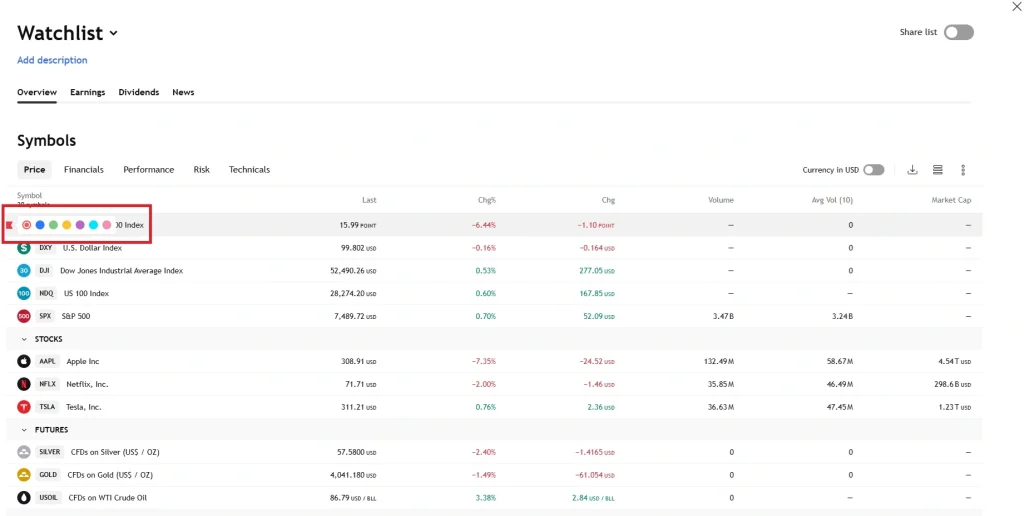
Task: Click the SPX ticker badge
Action: [x=46, y=316]
